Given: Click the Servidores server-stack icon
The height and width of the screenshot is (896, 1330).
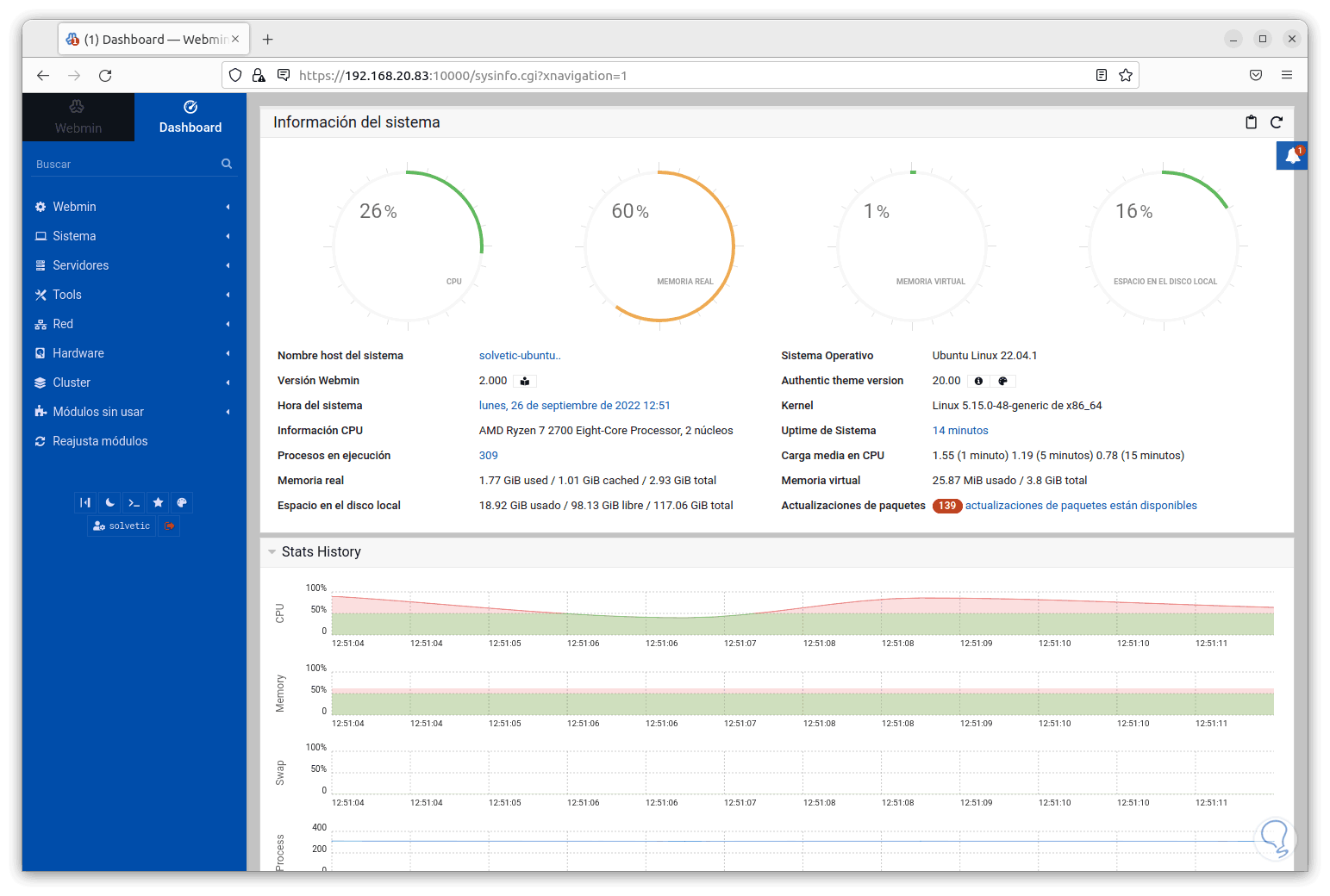Looking at the screenshot, I should click(41, 265).
